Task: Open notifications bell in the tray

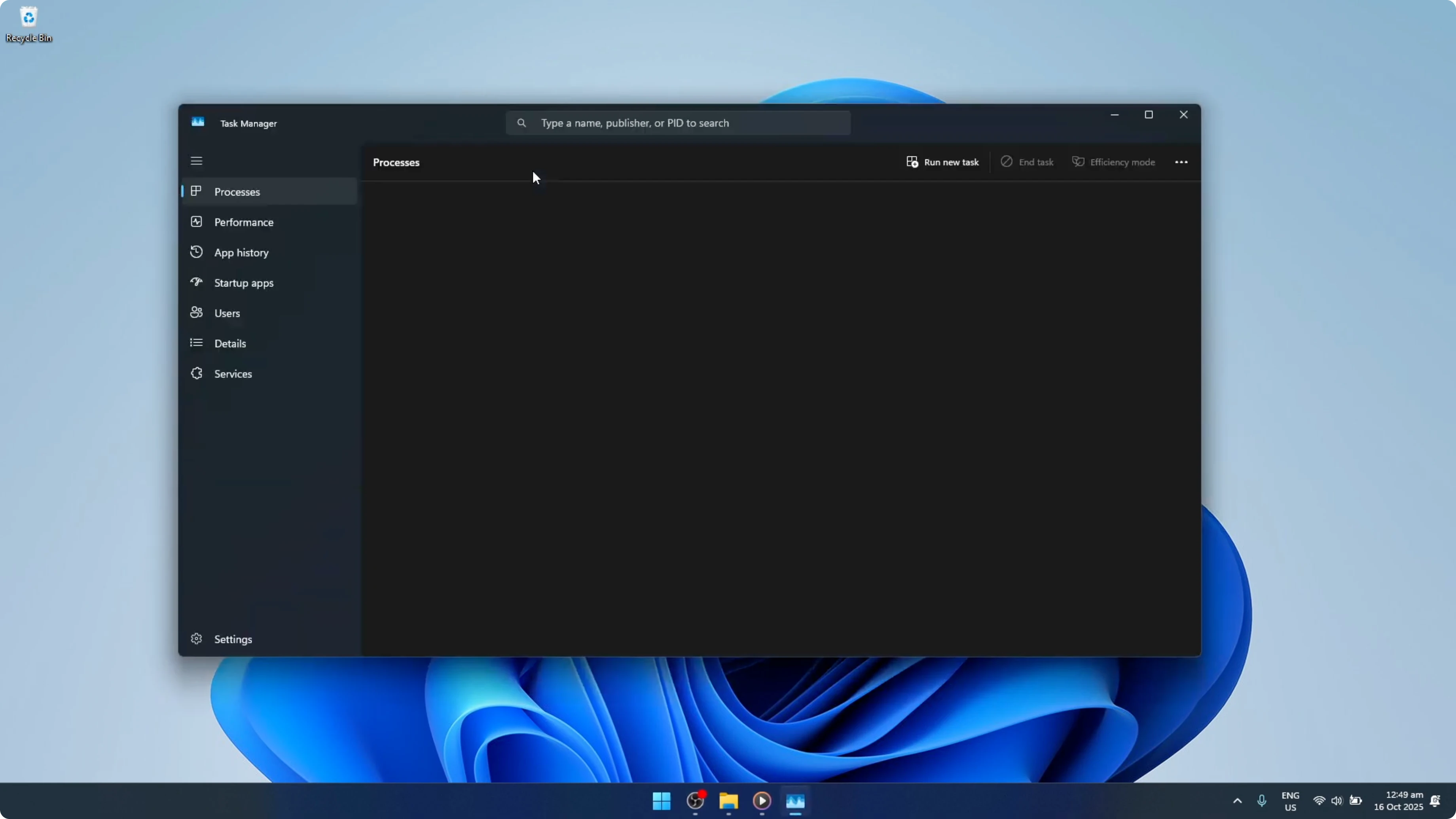Action: point(1436,801)
